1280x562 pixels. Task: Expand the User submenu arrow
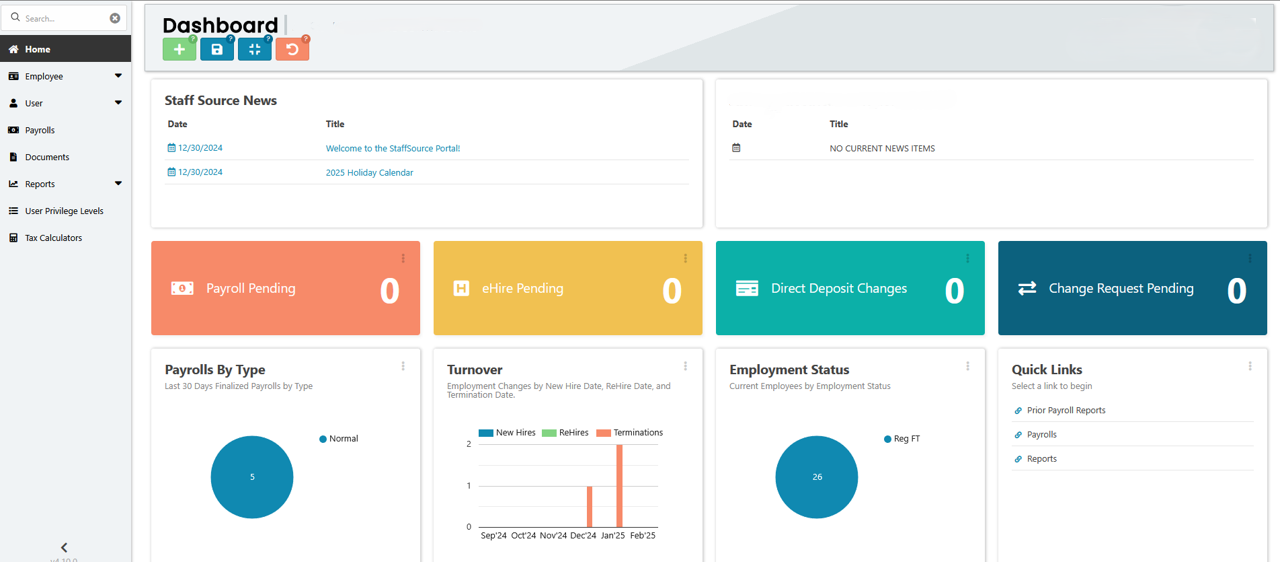tap(118, 103)
